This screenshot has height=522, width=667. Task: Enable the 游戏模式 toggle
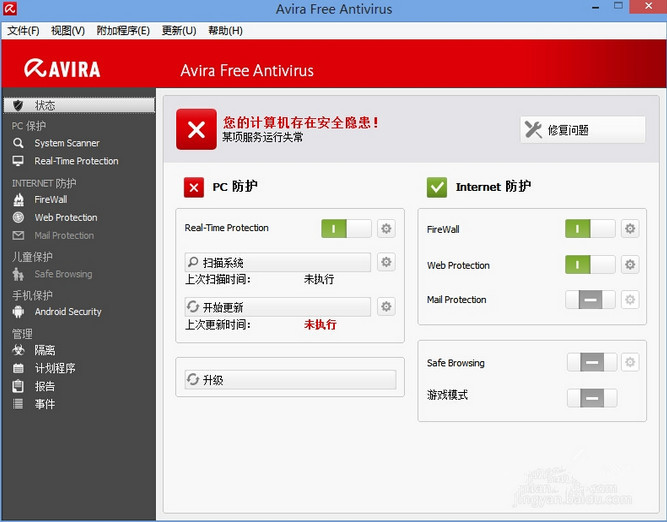591,397
